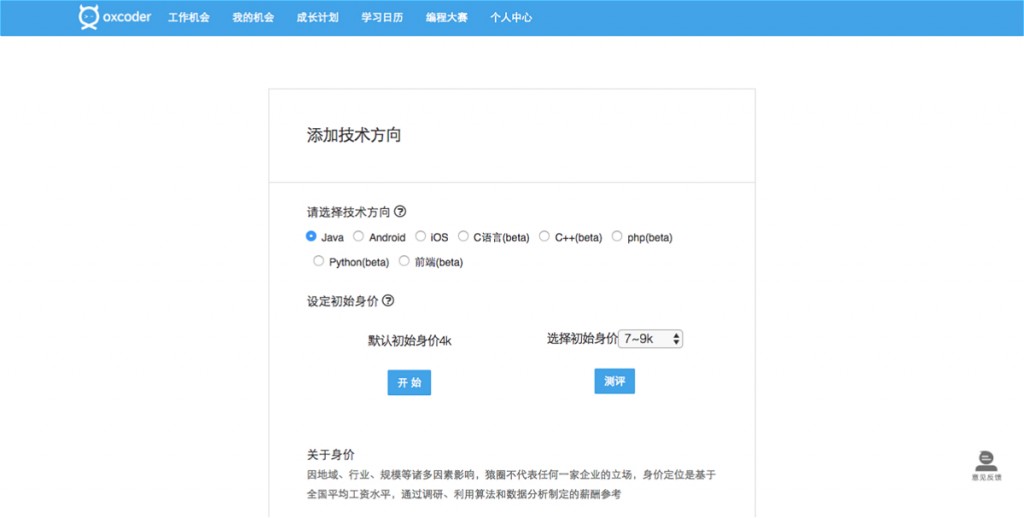Choose the Python(beta) radio option

(x=318, y=262)
